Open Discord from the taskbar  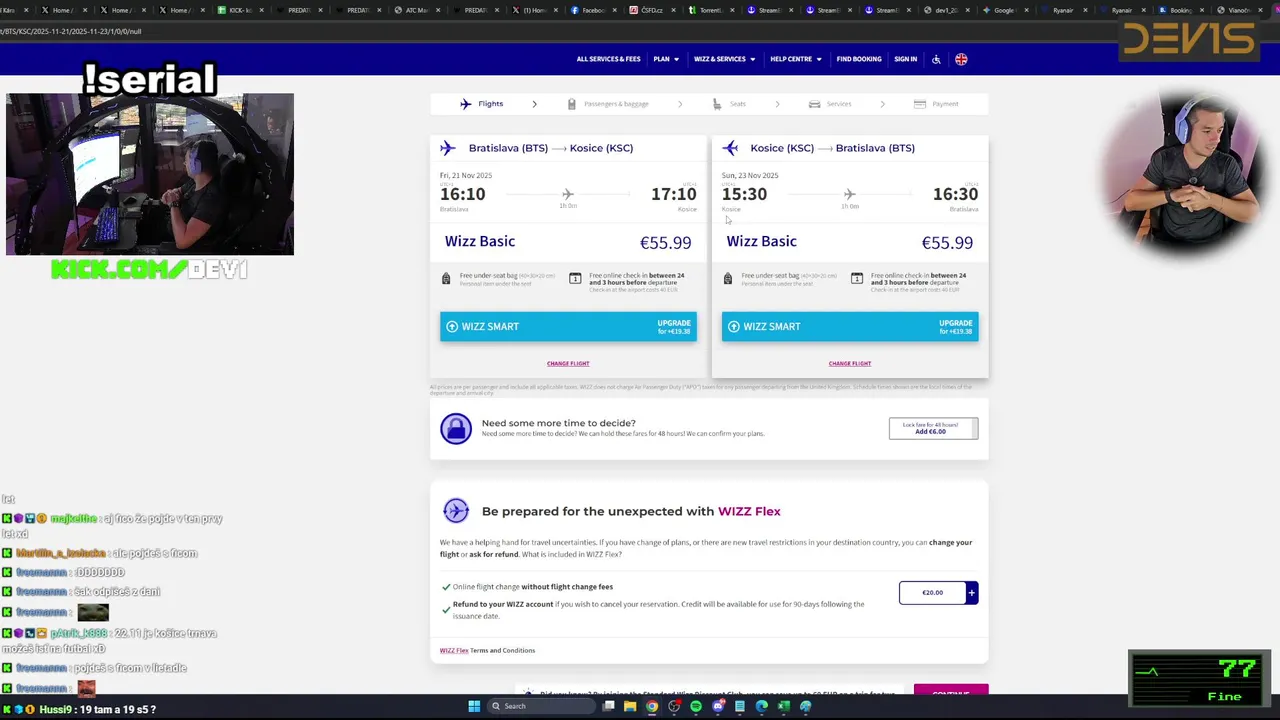718,706
